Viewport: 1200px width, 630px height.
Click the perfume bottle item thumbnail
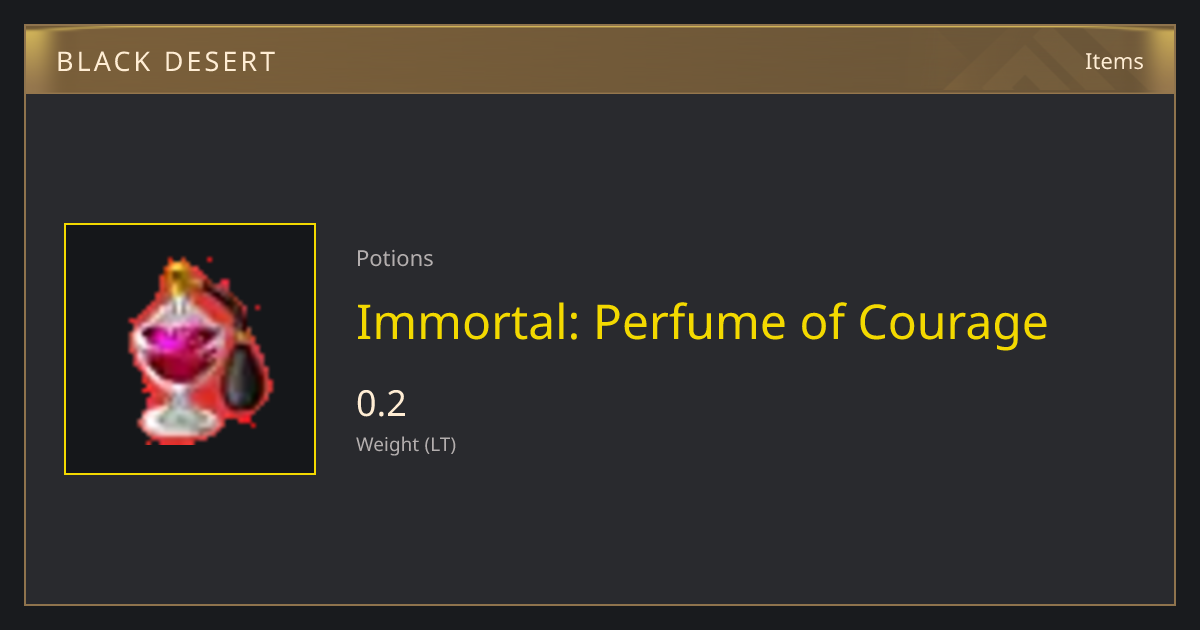(x=190, y=349)
